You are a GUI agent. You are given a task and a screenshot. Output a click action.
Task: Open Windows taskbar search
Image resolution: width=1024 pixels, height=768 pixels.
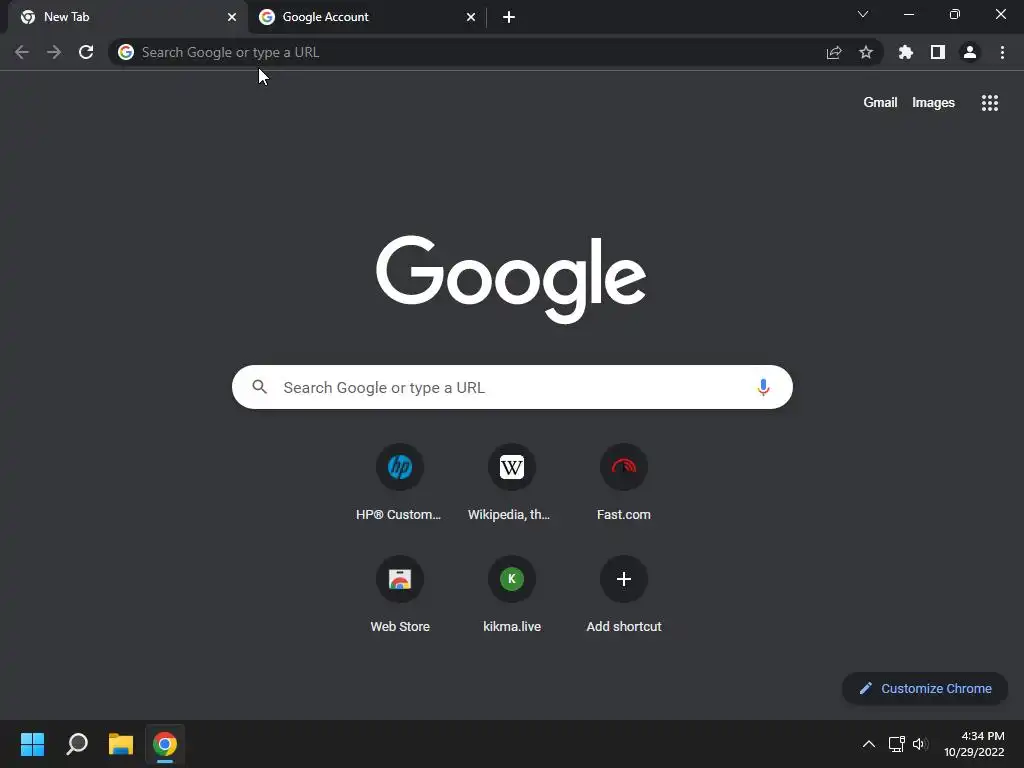pyautogui.click(x=77, y=744)
